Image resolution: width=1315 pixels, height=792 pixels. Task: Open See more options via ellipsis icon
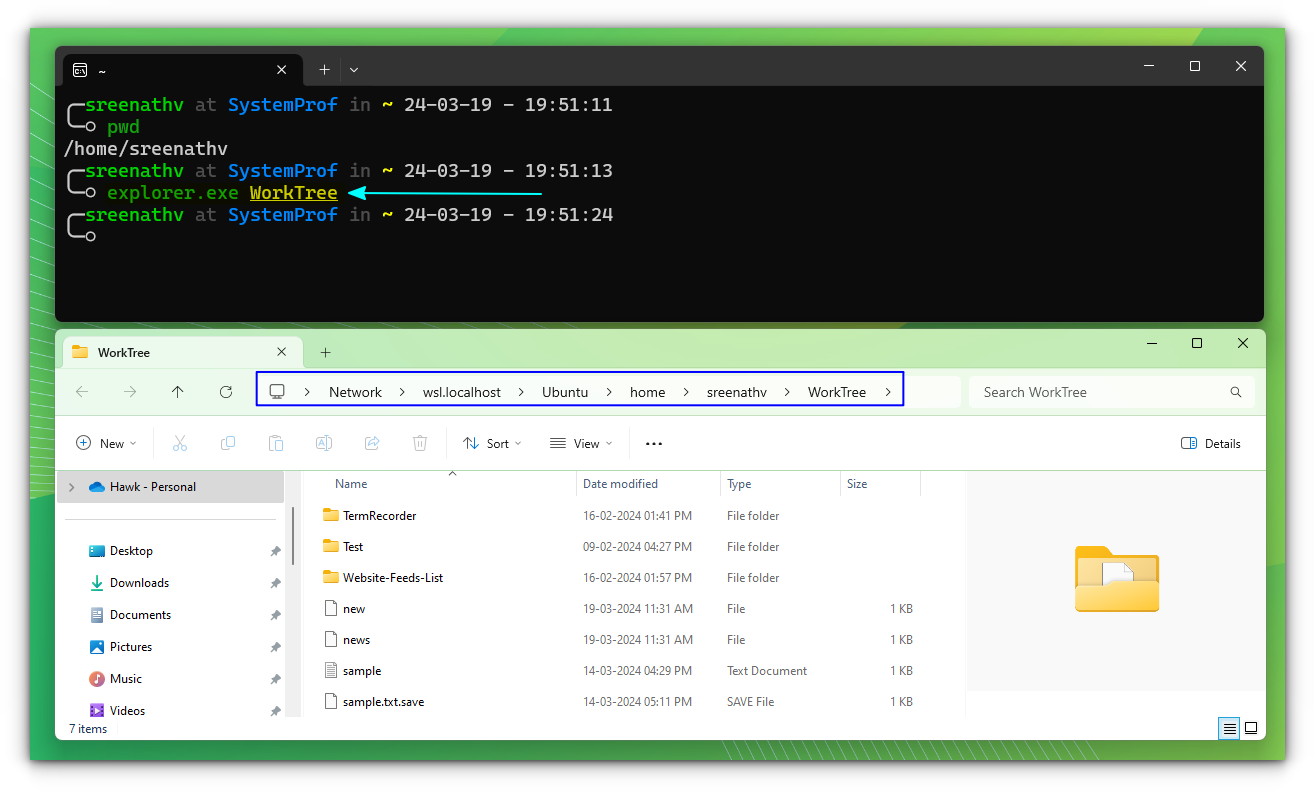653,443
